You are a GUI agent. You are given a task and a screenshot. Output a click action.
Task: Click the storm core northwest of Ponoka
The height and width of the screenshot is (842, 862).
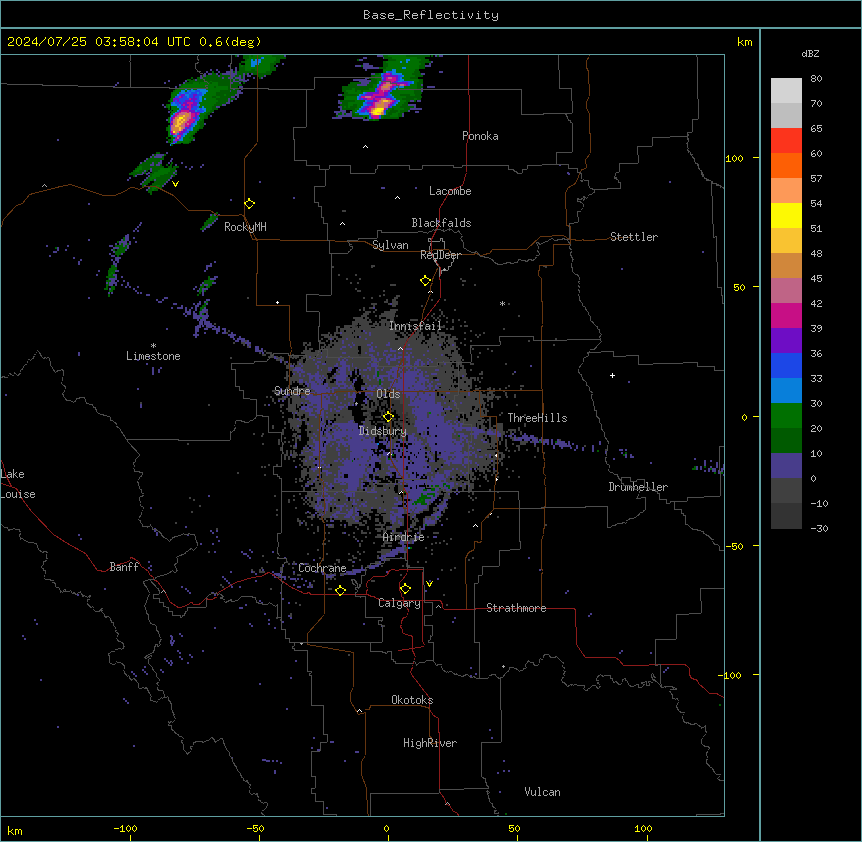(379, 98)
